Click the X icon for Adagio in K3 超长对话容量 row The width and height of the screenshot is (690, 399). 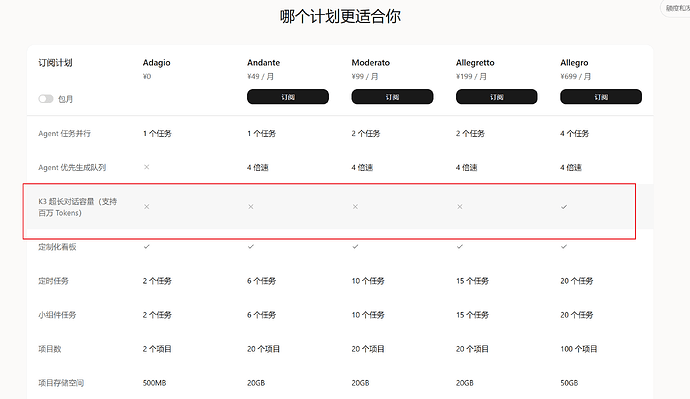(x=147, y=207)
